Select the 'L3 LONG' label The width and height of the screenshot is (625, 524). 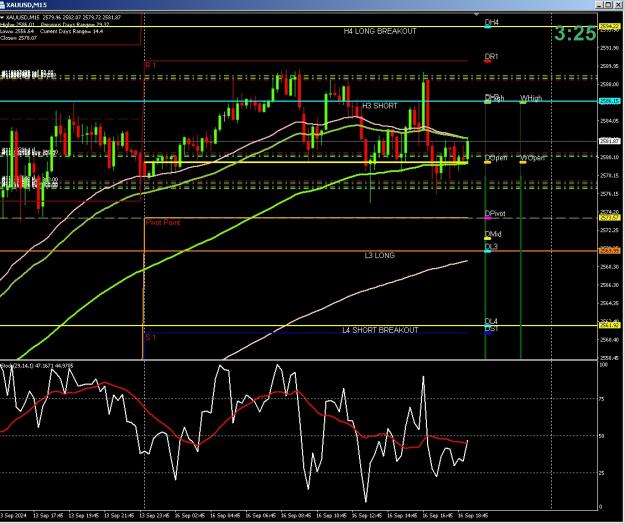coord(379,255)
